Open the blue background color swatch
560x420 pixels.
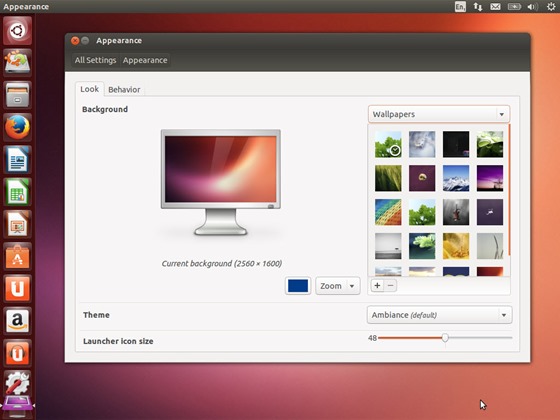coord(298,286)
